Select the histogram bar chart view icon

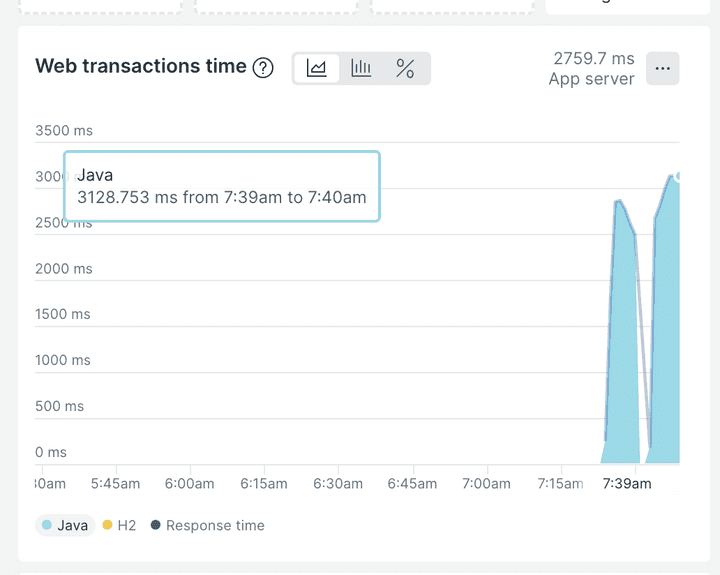click(x=361, y=68)
